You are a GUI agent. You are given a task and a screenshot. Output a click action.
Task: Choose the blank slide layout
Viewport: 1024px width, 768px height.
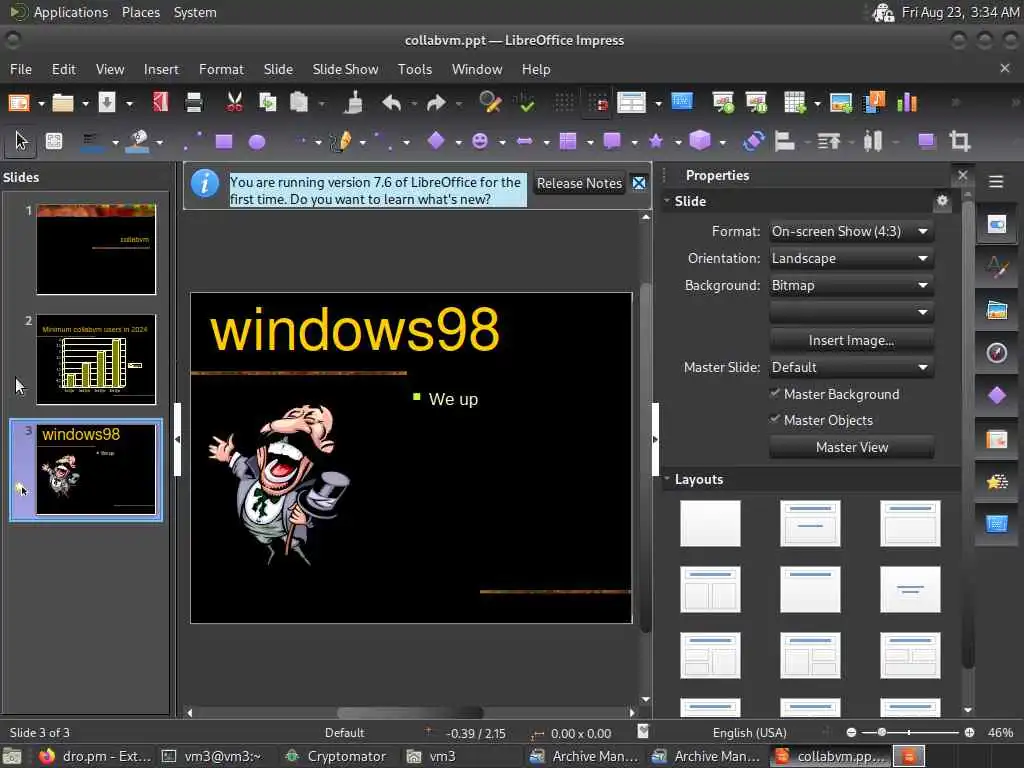[710, 523]
